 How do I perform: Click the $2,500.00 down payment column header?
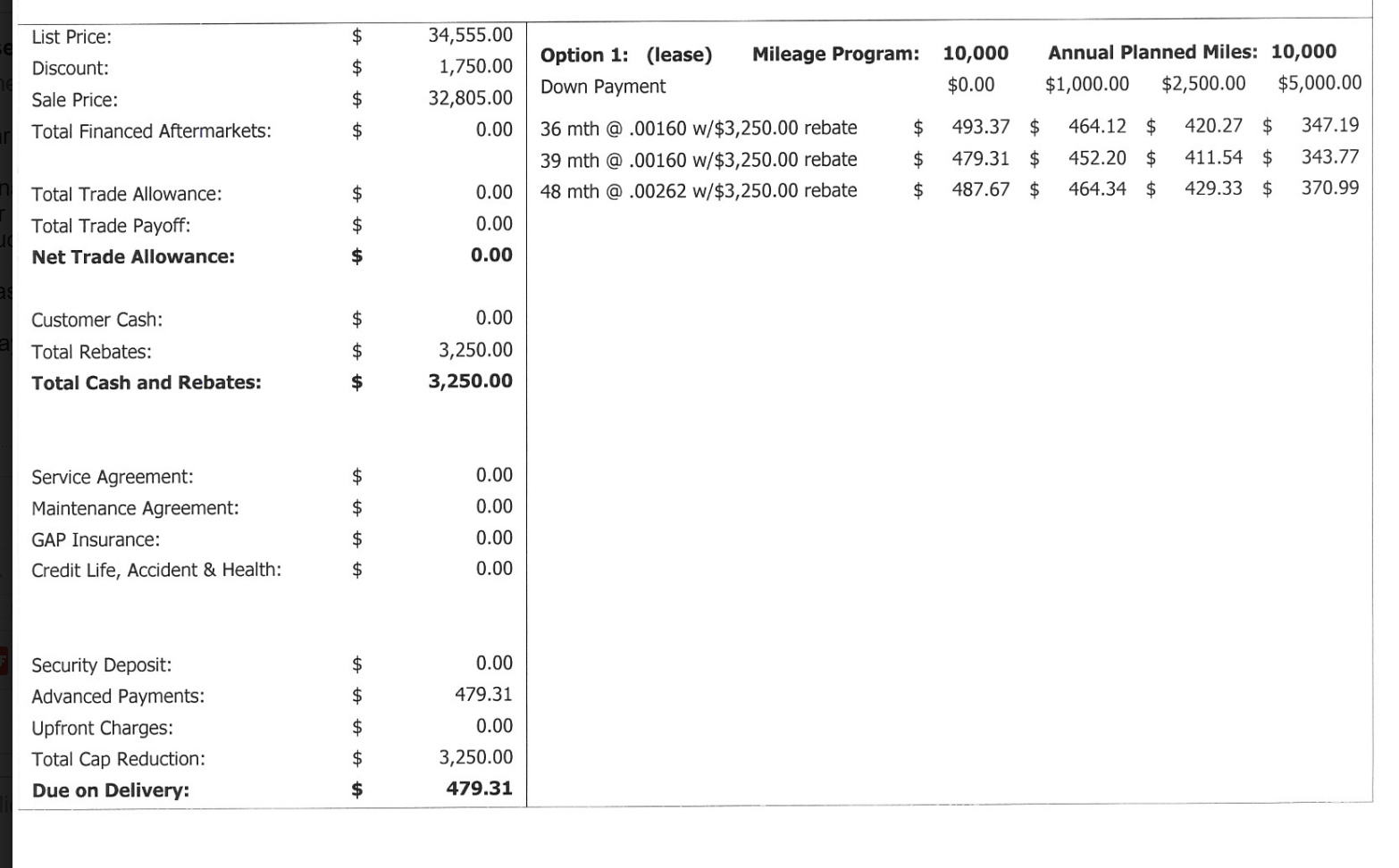click(x=1203, y=84)
